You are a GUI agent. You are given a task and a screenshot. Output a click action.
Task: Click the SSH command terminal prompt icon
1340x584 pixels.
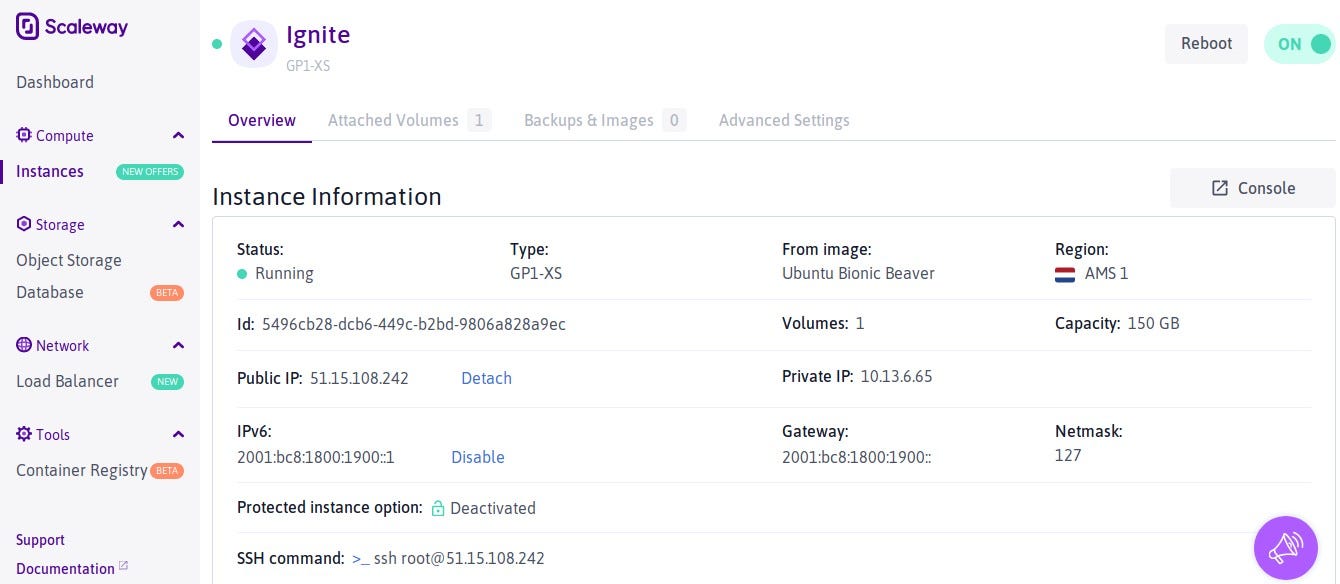point(360,559)
